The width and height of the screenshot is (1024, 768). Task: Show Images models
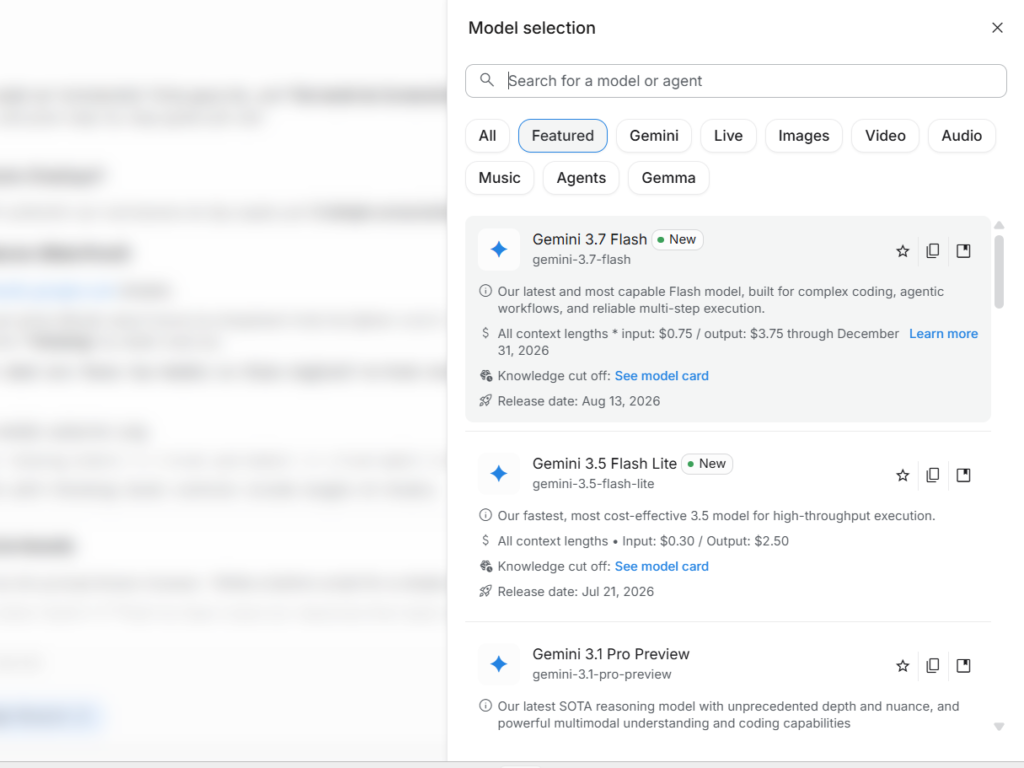804,136
